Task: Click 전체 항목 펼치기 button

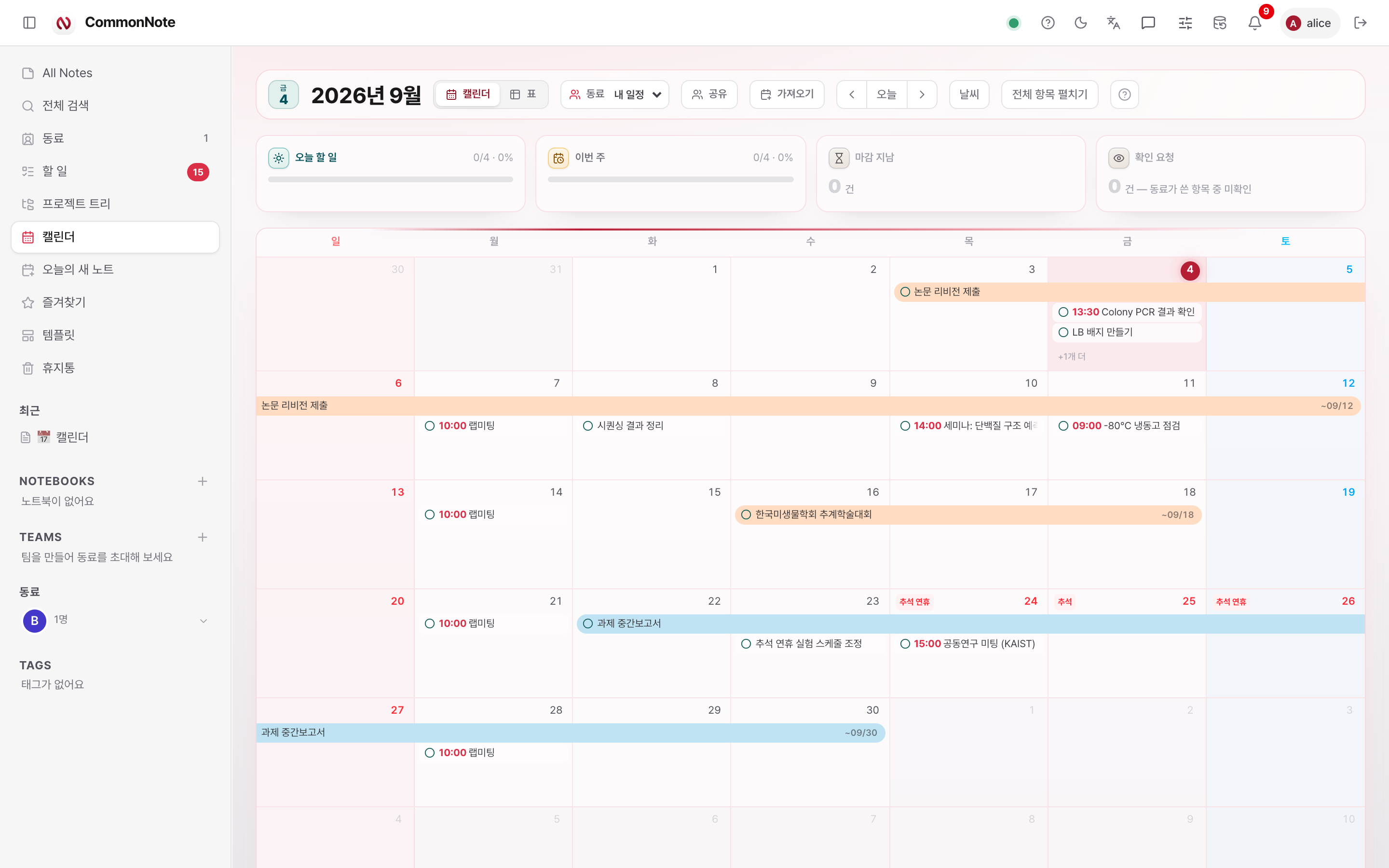Action: click(x=1049, y=94)
